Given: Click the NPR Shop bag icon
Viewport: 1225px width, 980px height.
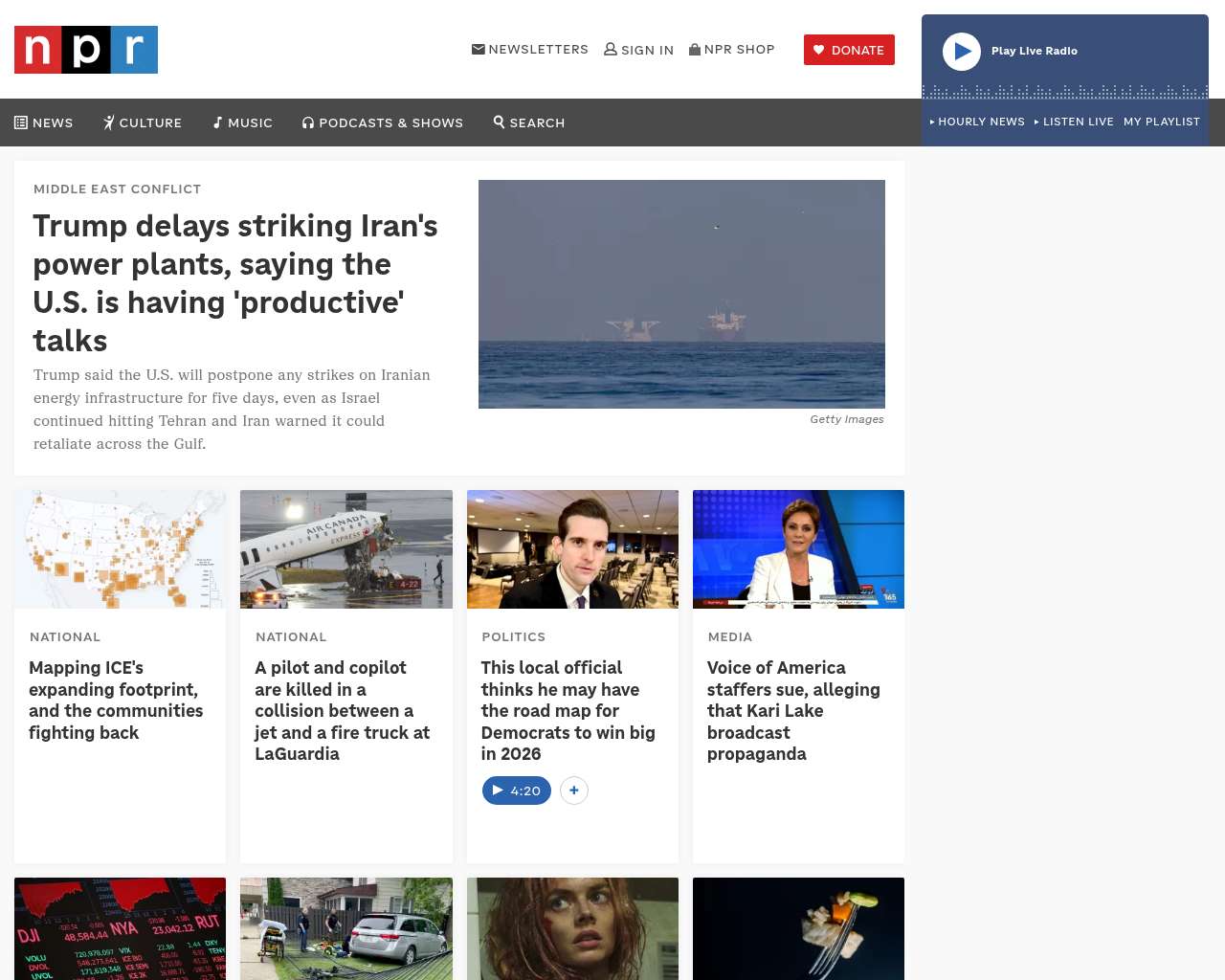Looking at the screenshot, I should [x=695, y=49].
